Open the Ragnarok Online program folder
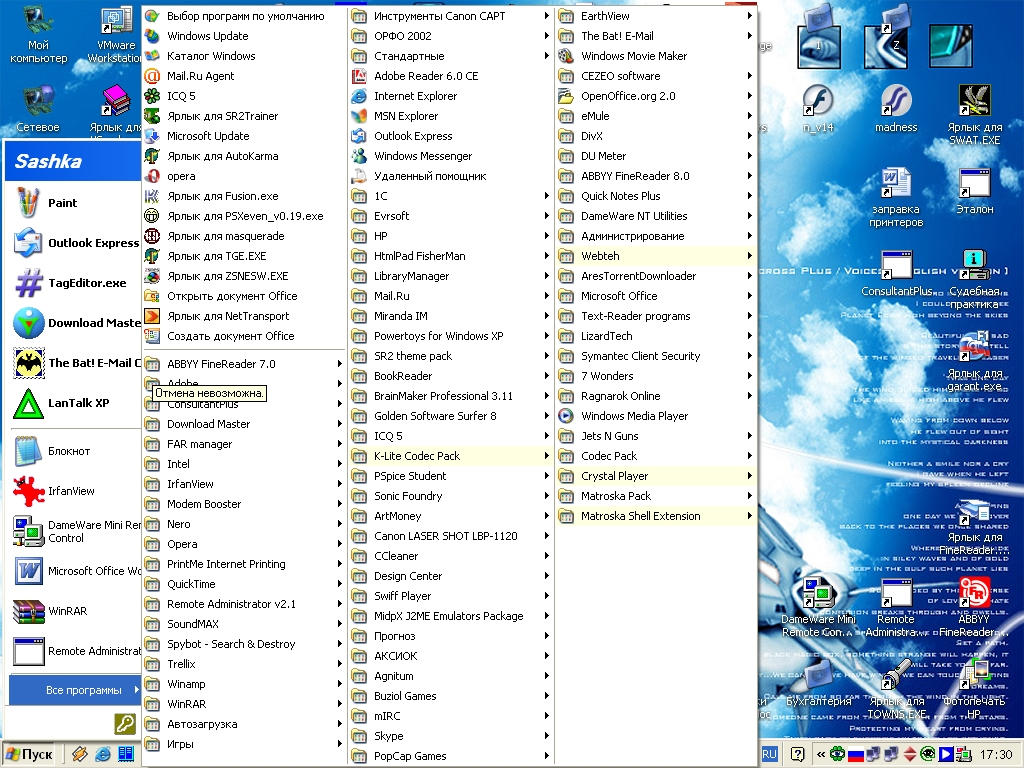 tap(656, 396)
